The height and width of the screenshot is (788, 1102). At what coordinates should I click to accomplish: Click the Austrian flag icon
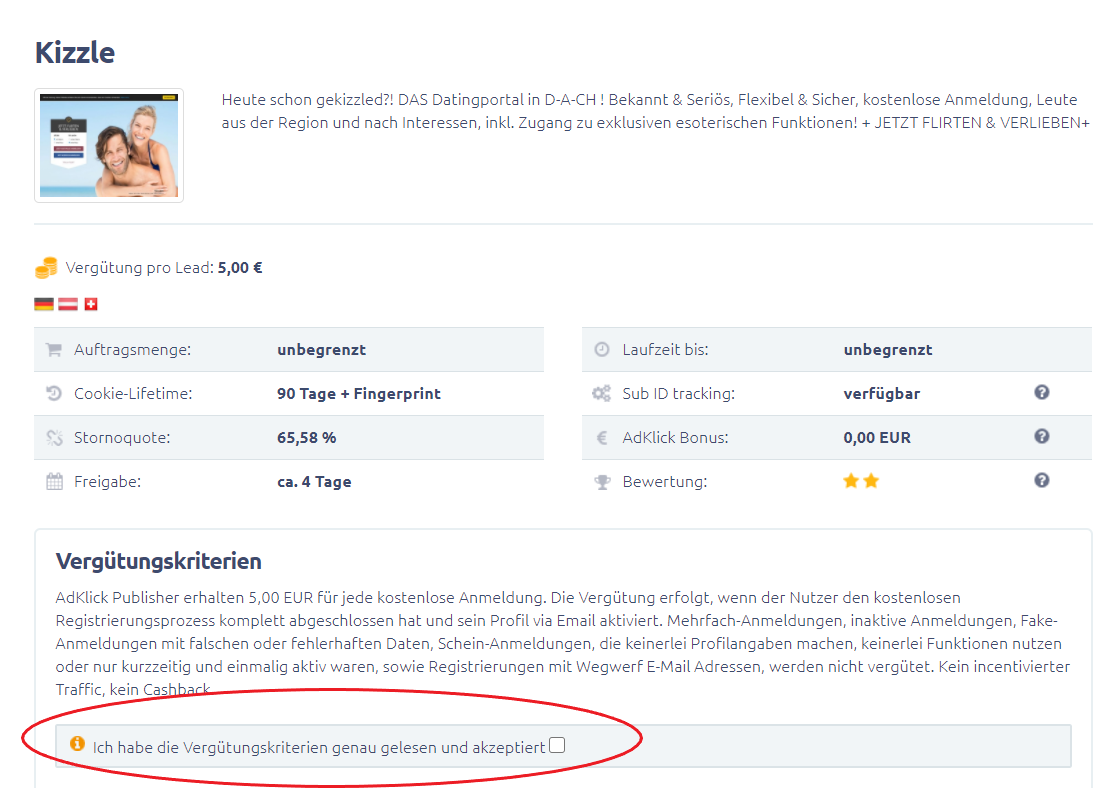(67, 304)
